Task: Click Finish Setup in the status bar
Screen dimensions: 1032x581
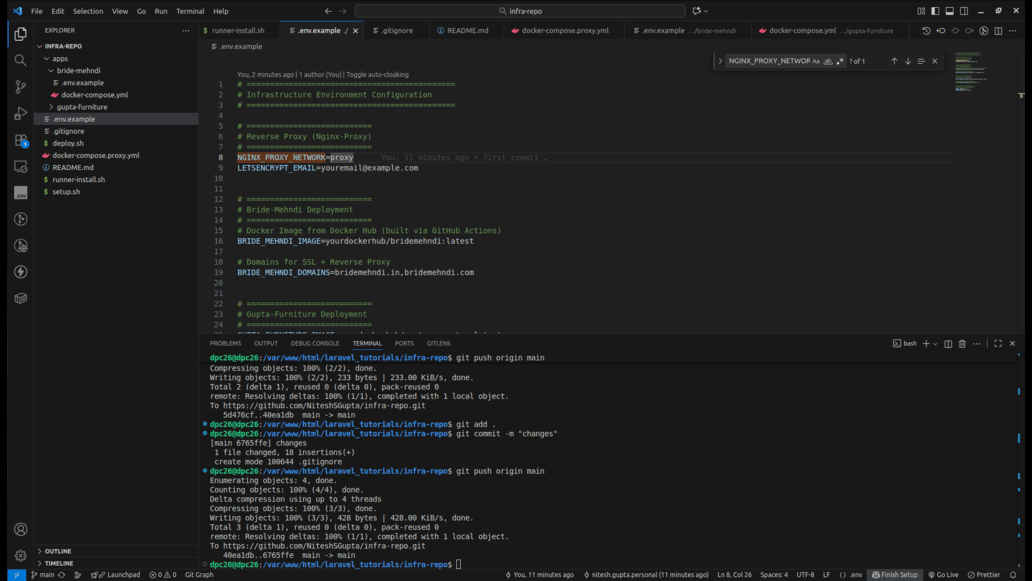Action: 895,575
